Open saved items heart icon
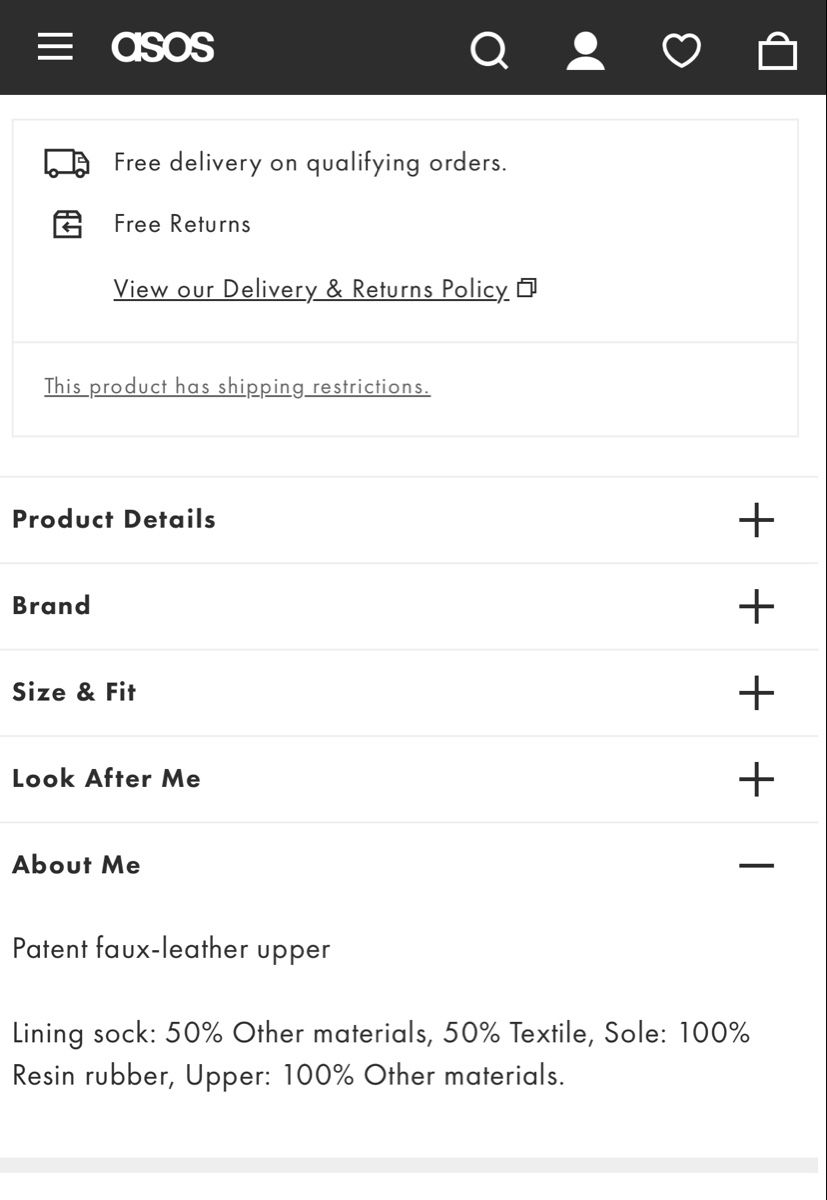Viewport: 827px width, 1200px height. point(682,50)
